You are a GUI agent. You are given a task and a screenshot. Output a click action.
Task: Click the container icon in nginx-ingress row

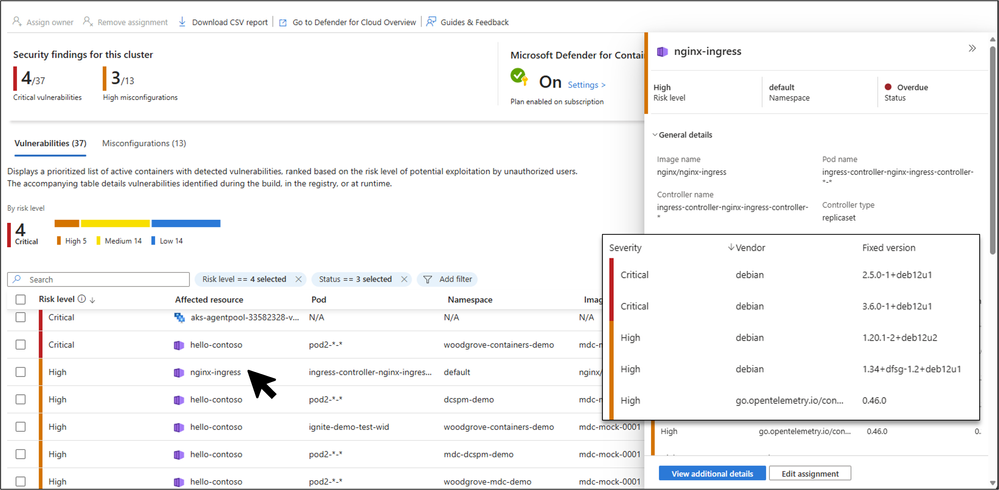[179, 372]
